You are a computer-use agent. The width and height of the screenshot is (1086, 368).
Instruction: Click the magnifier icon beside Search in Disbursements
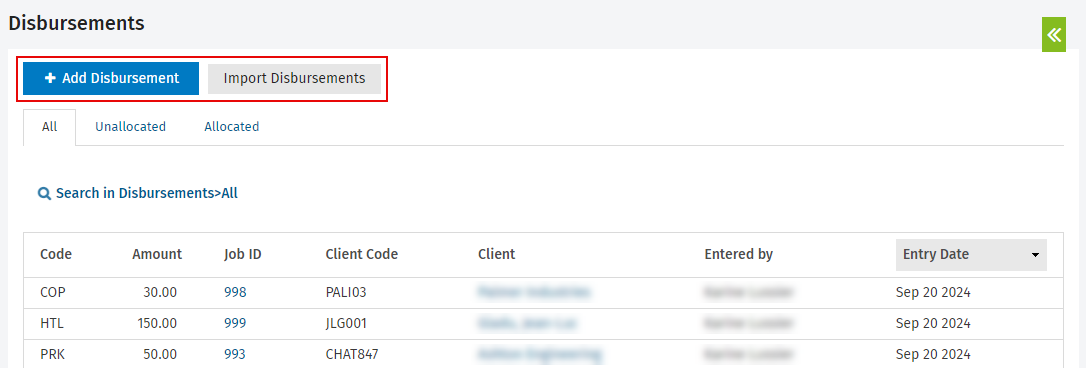tap(44, 194)
